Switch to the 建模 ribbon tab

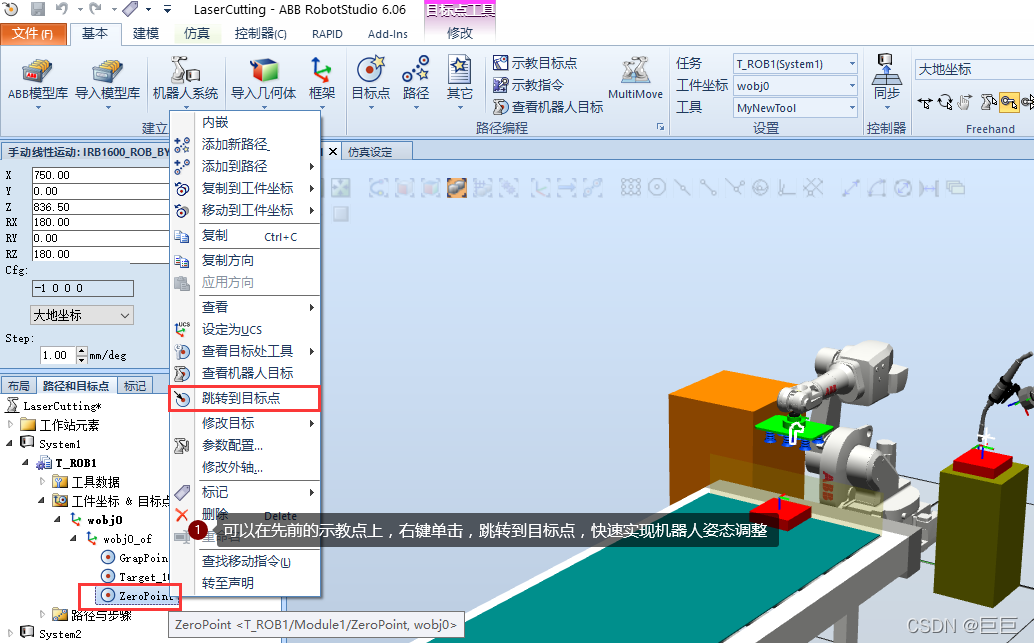pos(146,34)
